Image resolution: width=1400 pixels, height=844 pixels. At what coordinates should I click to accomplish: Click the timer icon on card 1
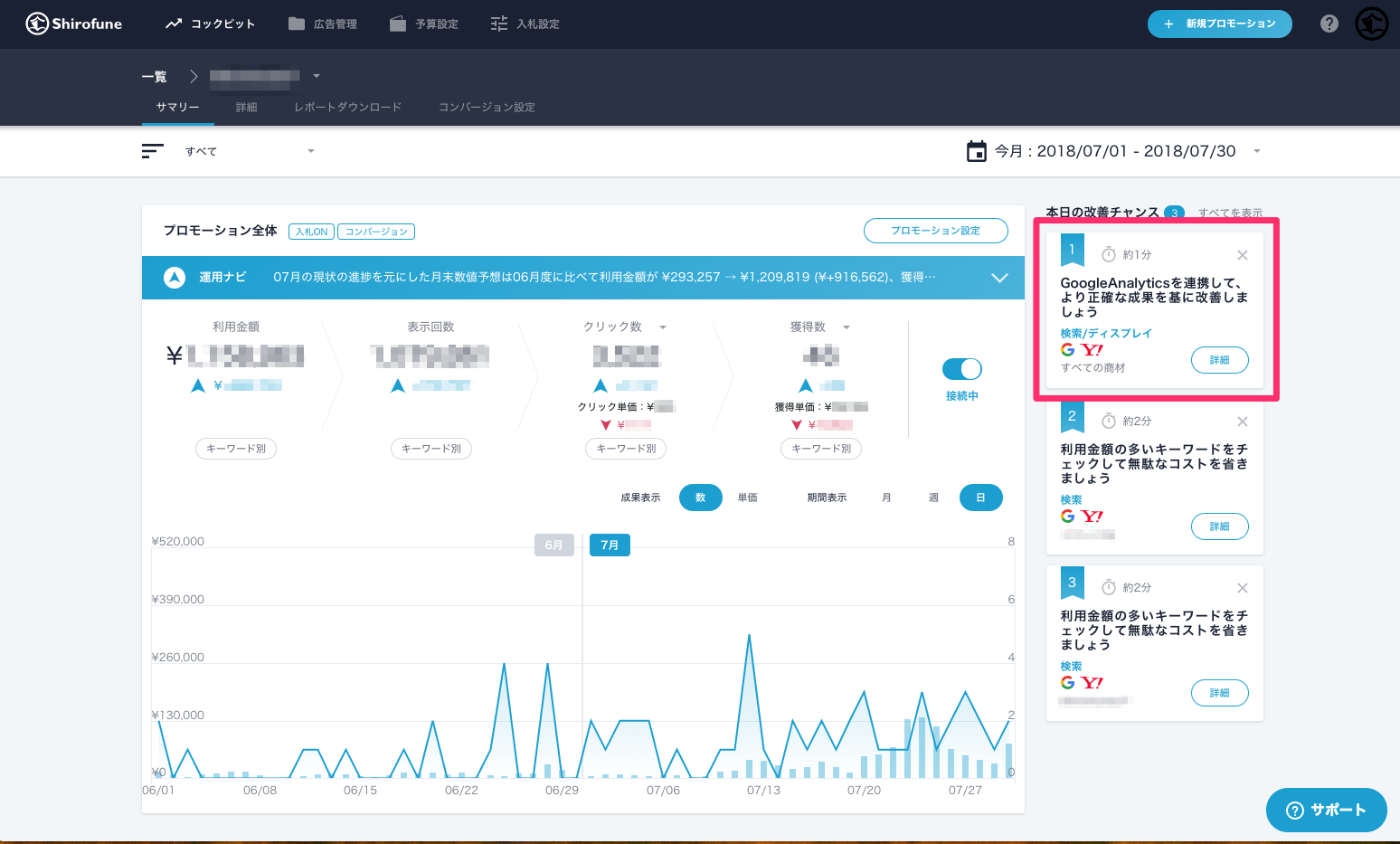(1109, 254)
